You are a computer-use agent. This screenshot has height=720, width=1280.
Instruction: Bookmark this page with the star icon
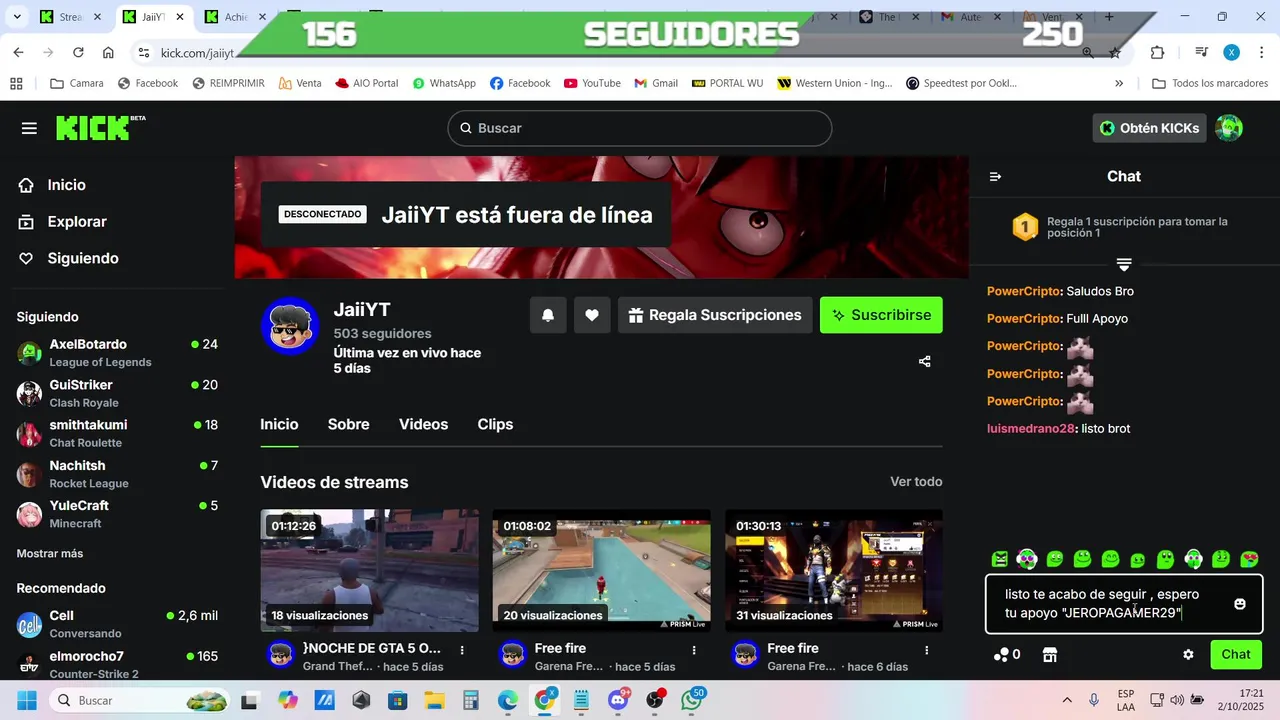coord(1114,53)
